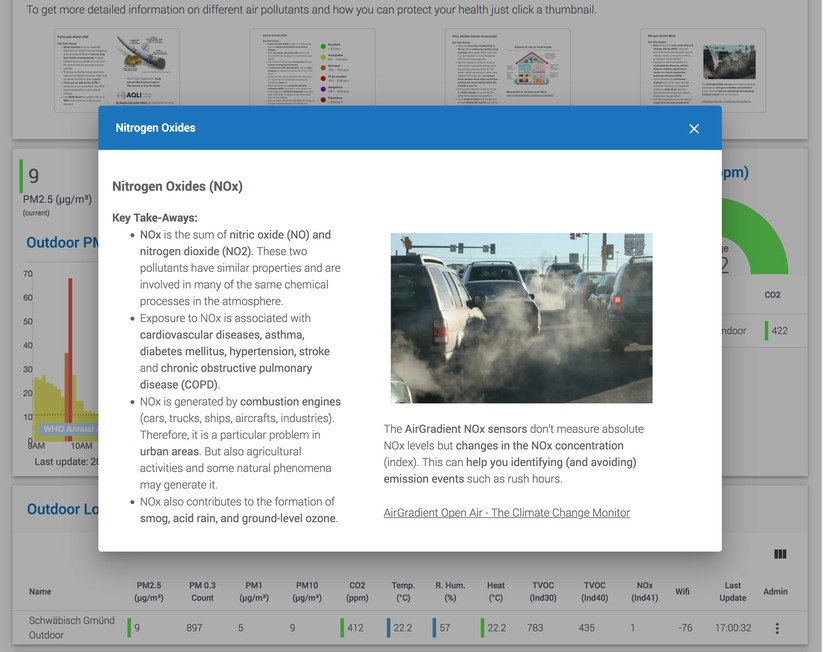This screenshot has height=652, width=823.
Task: Click the CO2 value 412 in table
Action: point(355,628)
